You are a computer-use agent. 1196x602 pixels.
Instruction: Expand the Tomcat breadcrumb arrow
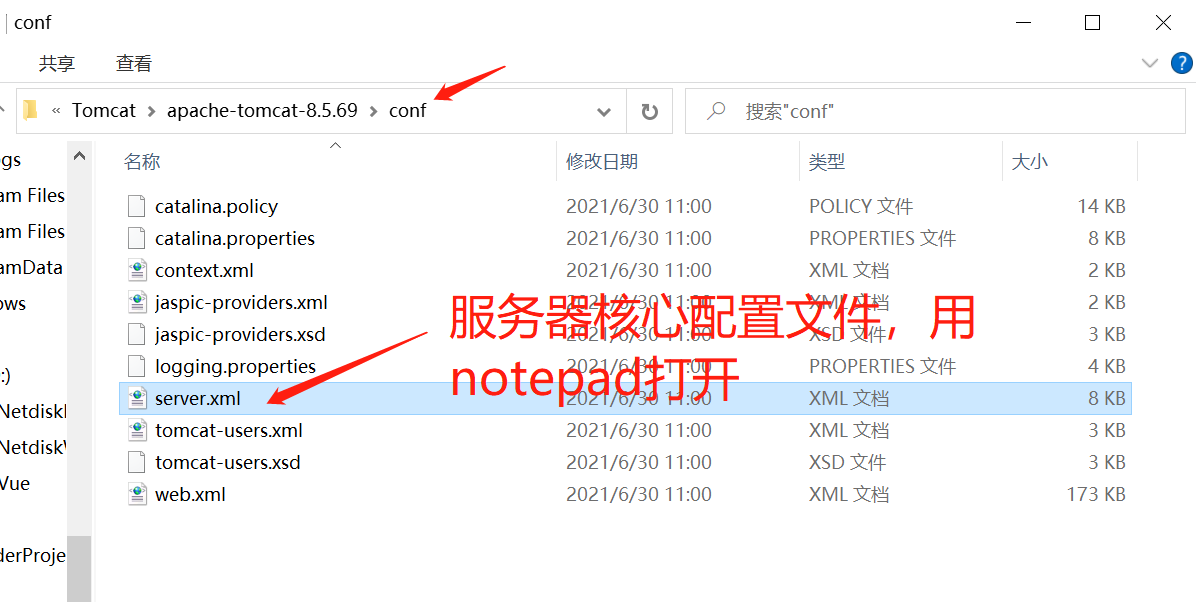[x=151, y=111]
